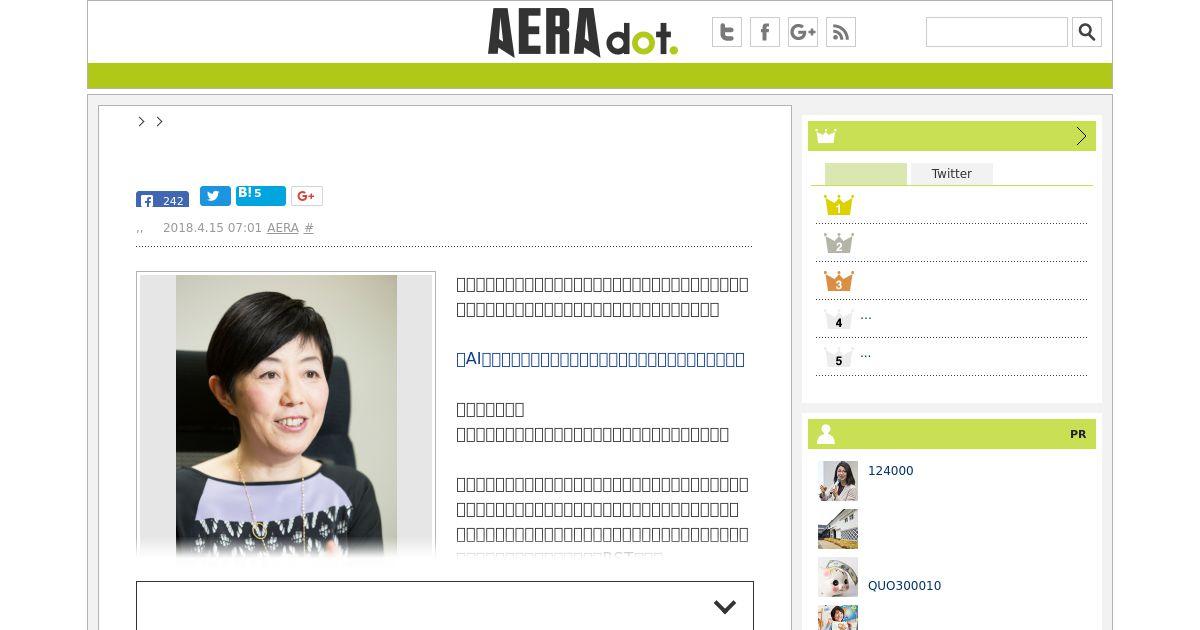Open the AERA dot. logo homepage
Screen dimensions: 1200x630
(x=582, y=32)
